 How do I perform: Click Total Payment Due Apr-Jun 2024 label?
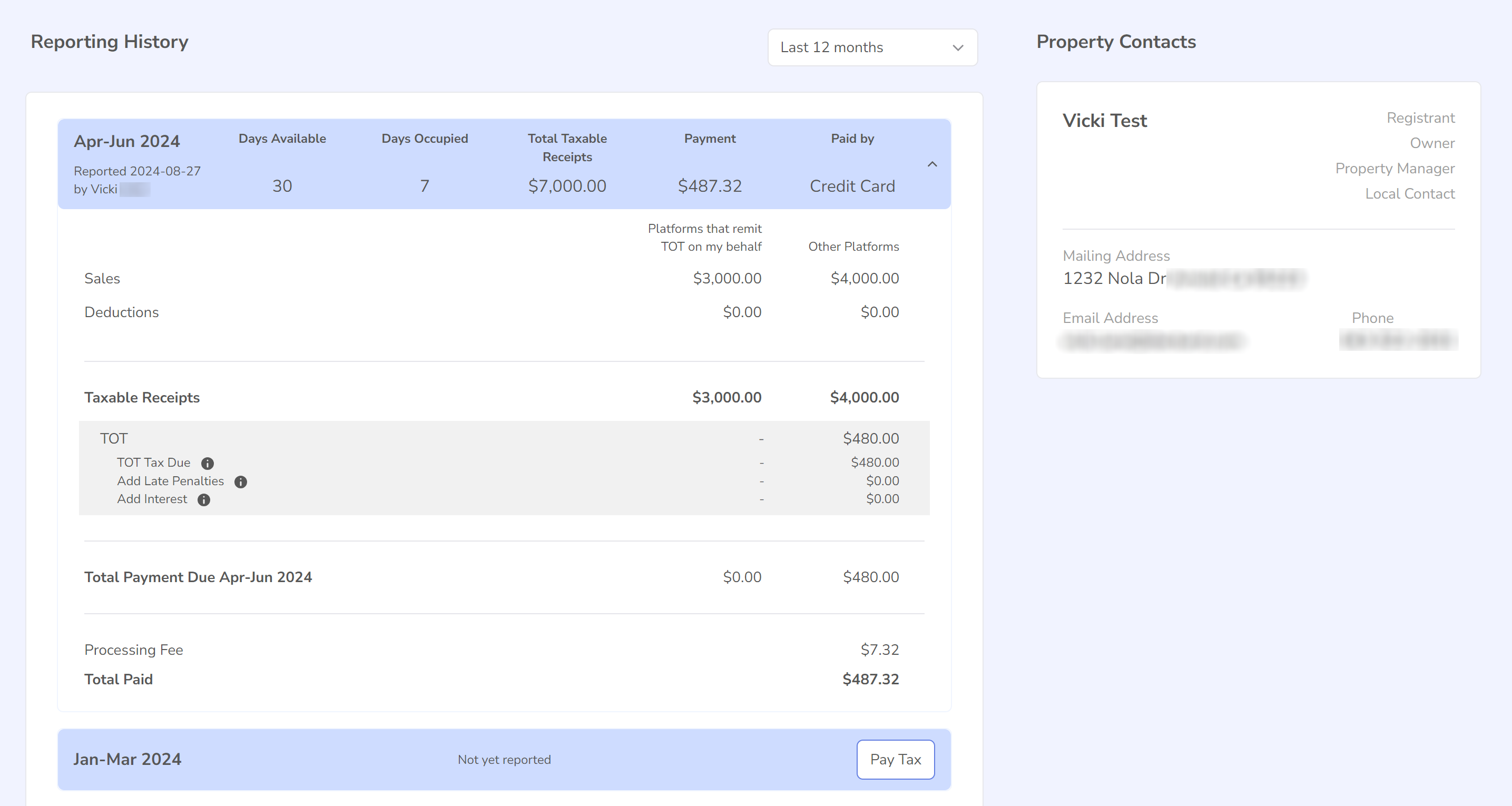[199, 577]
